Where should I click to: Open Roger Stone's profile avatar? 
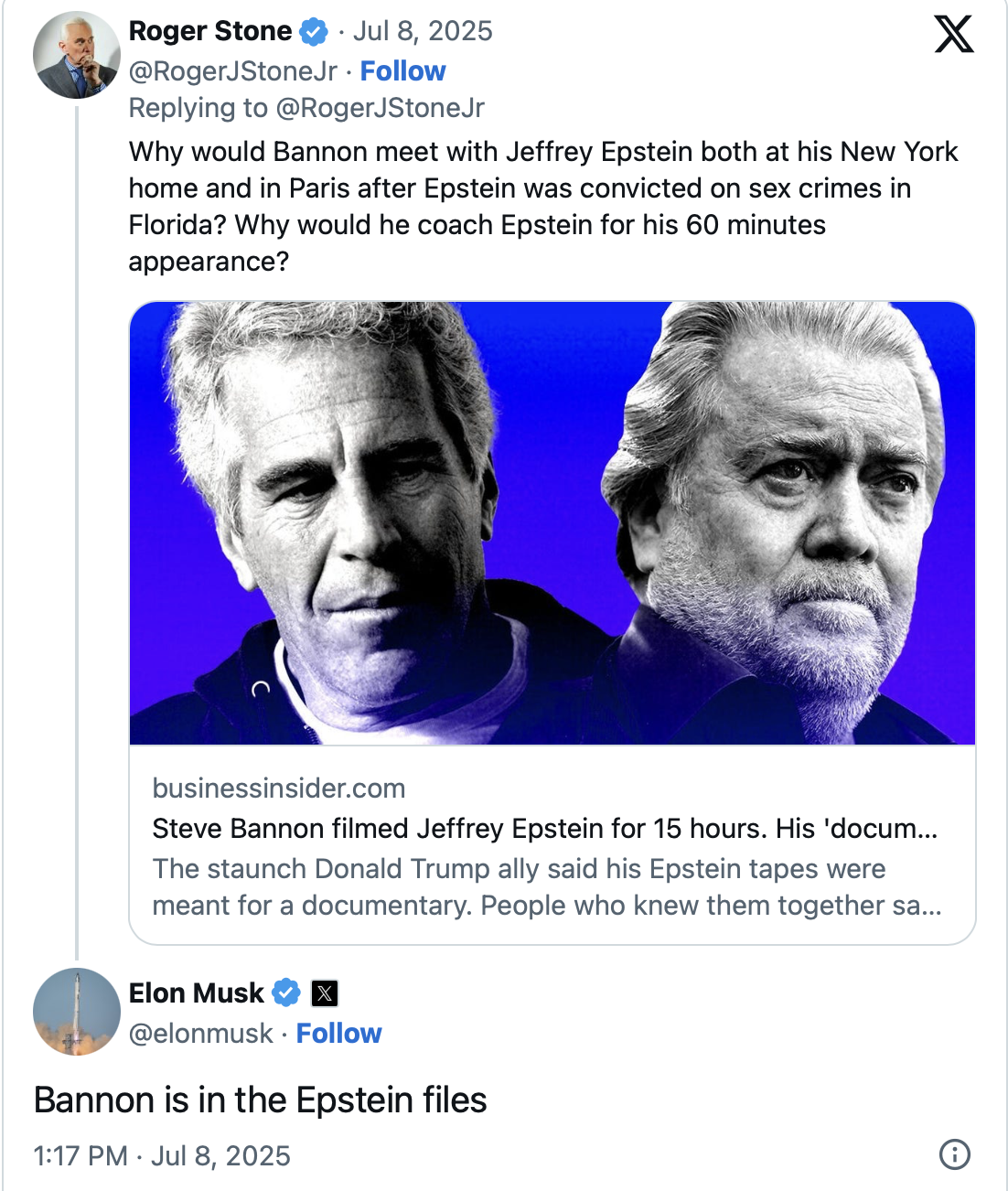tap(77, 56)
